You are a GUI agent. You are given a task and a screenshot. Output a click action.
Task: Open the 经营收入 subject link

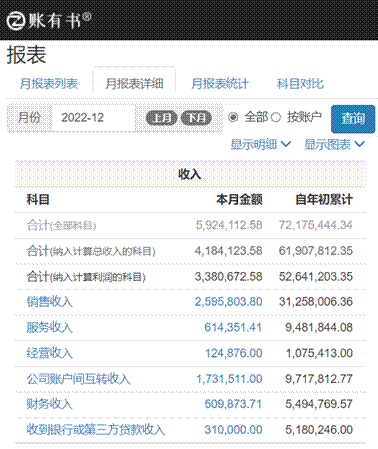tap(50, 353)
